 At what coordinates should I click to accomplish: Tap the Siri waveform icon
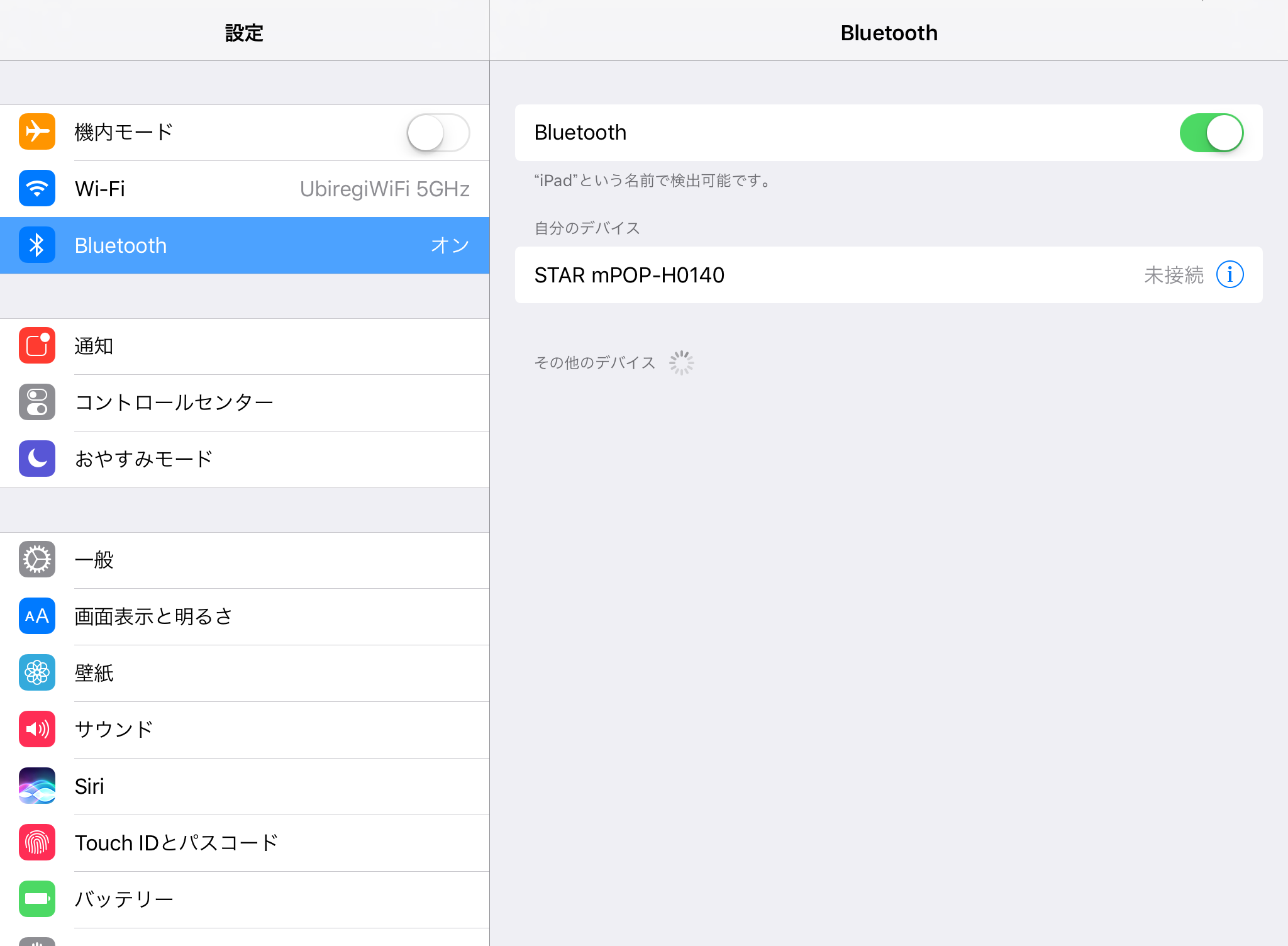click(37, 786)
